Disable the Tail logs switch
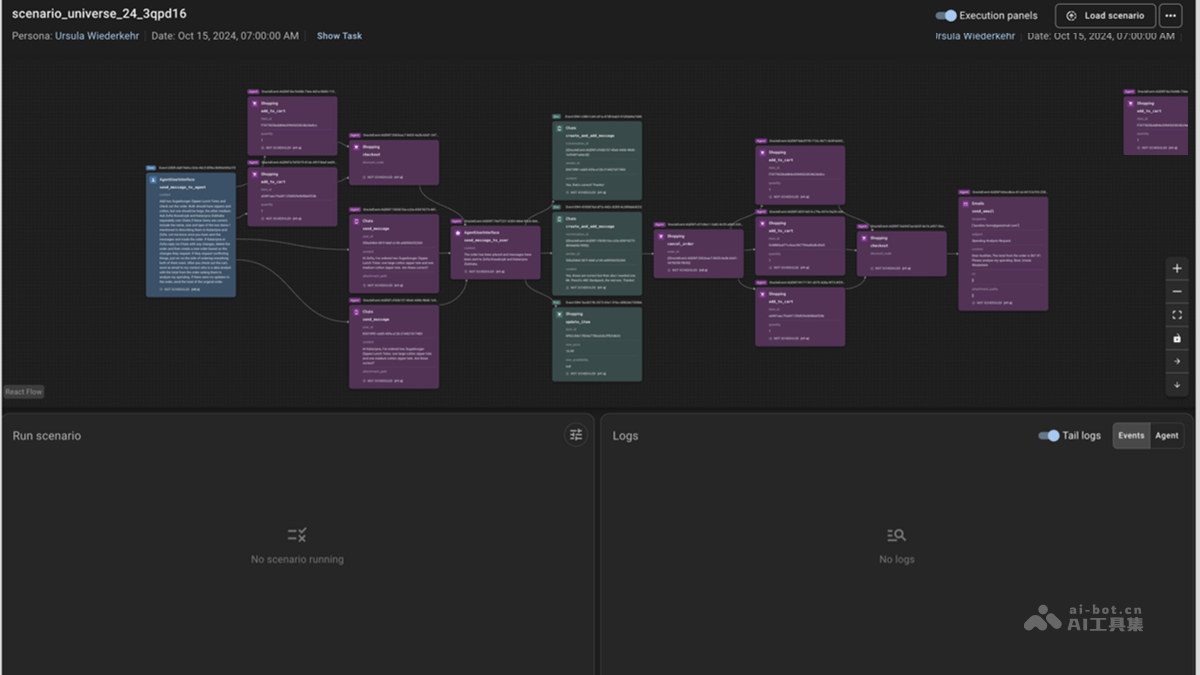 coord(1048,435)
